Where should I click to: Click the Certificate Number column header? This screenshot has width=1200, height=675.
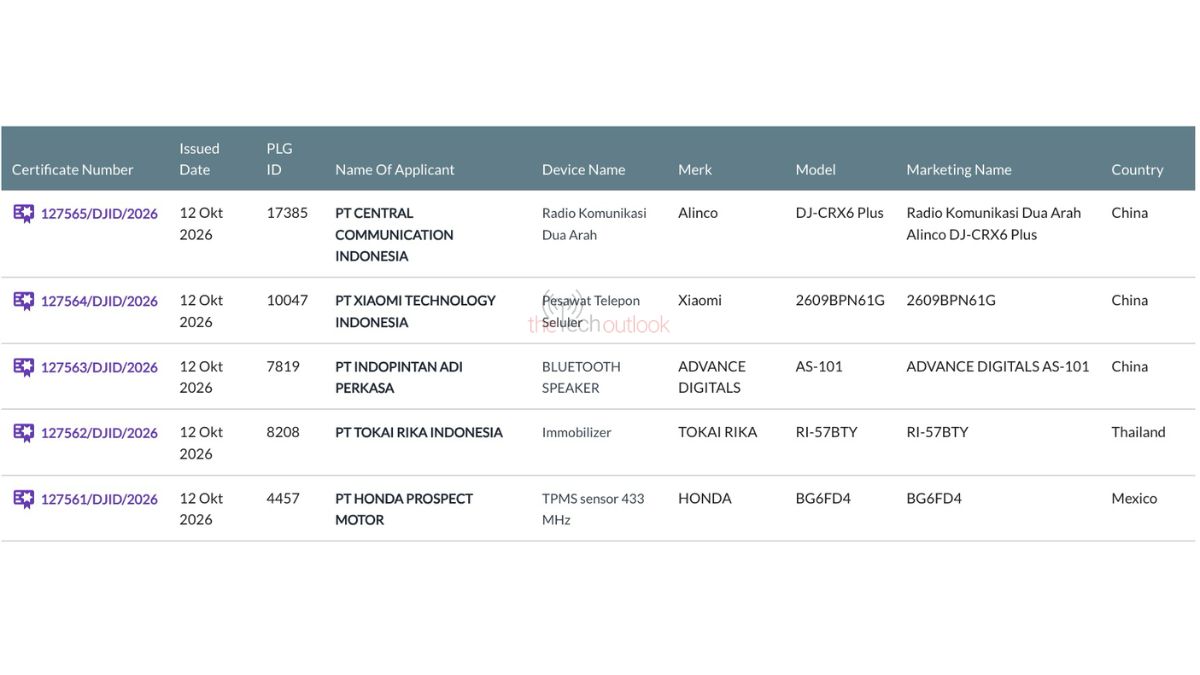72,170
